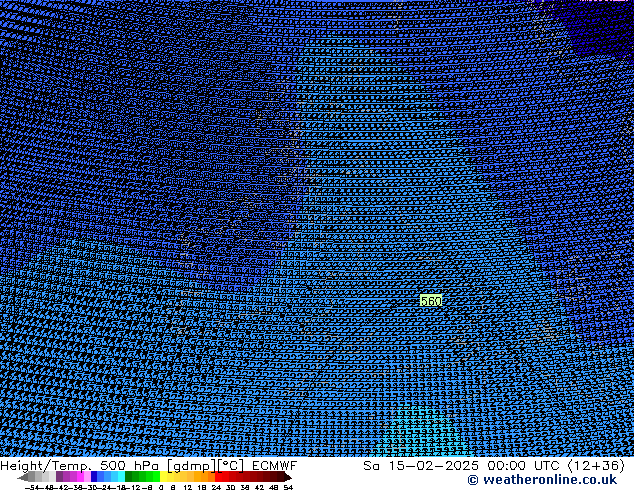Click the legend value 54
Viewport: 634px width, 490px height.
coord(288,488)
